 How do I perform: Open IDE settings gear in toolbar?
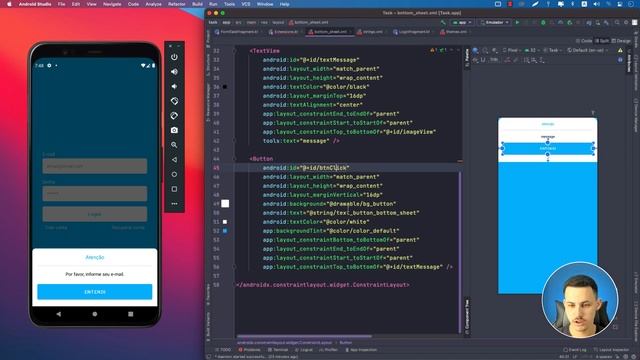click(626, 22)
